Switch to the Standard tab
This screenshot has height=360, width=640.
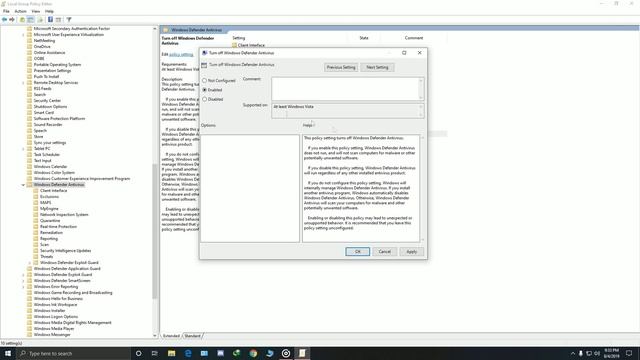pyautogui.click(x=192, y=336)
